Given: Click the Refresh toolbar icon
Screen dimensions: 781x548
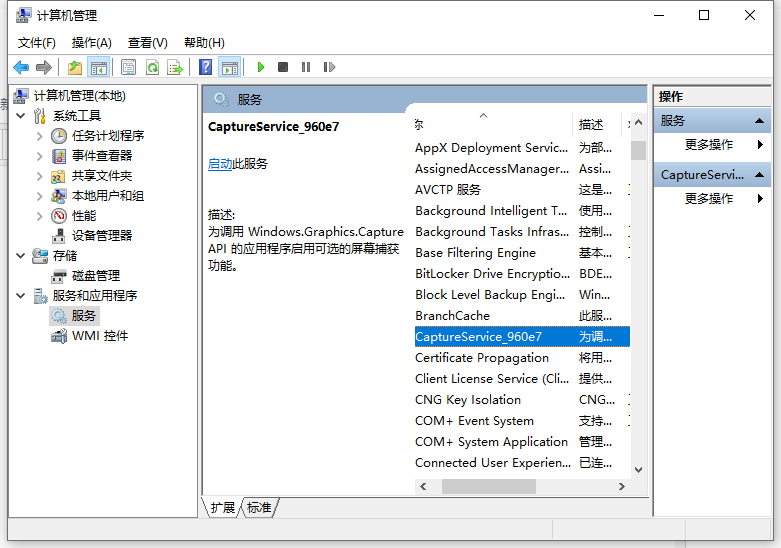Looking at the screenshot, I should (x=152, y=67).
